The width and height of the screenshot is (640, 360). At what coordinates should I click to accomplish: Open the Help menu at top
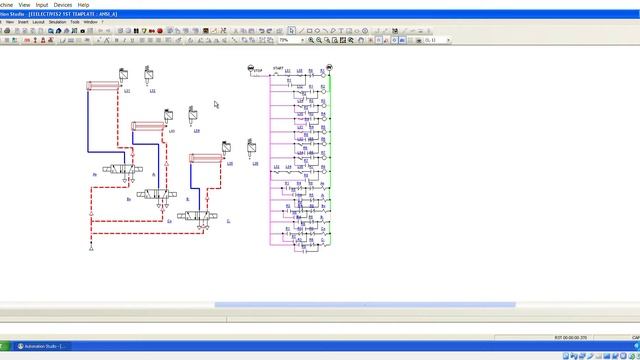83,5
